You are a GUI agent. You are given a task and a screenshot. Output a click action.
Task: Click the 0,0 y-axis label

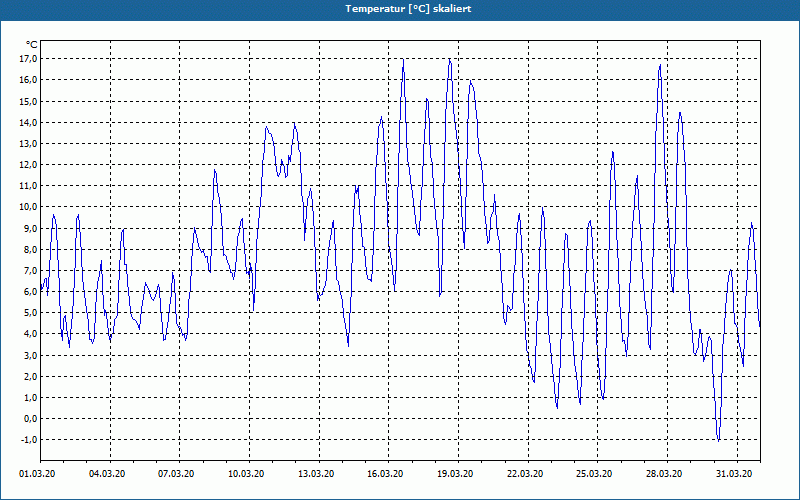(x=31, y=418)
